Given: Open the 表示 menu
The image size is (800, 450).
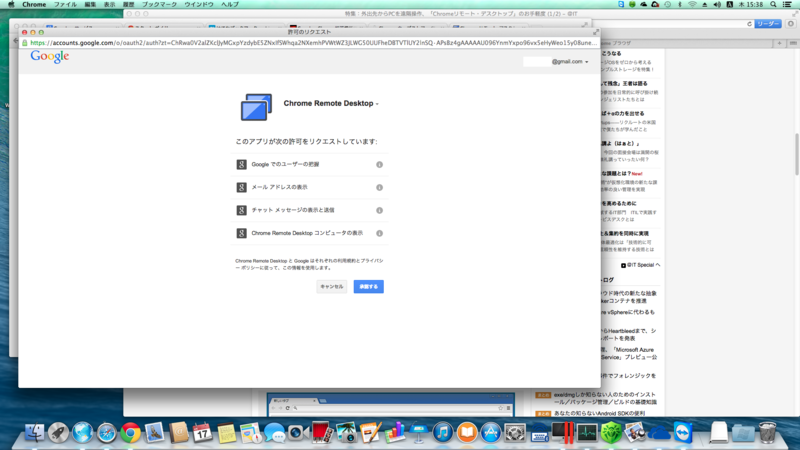Looking at the screenshot, I should (x=109, y=4).
